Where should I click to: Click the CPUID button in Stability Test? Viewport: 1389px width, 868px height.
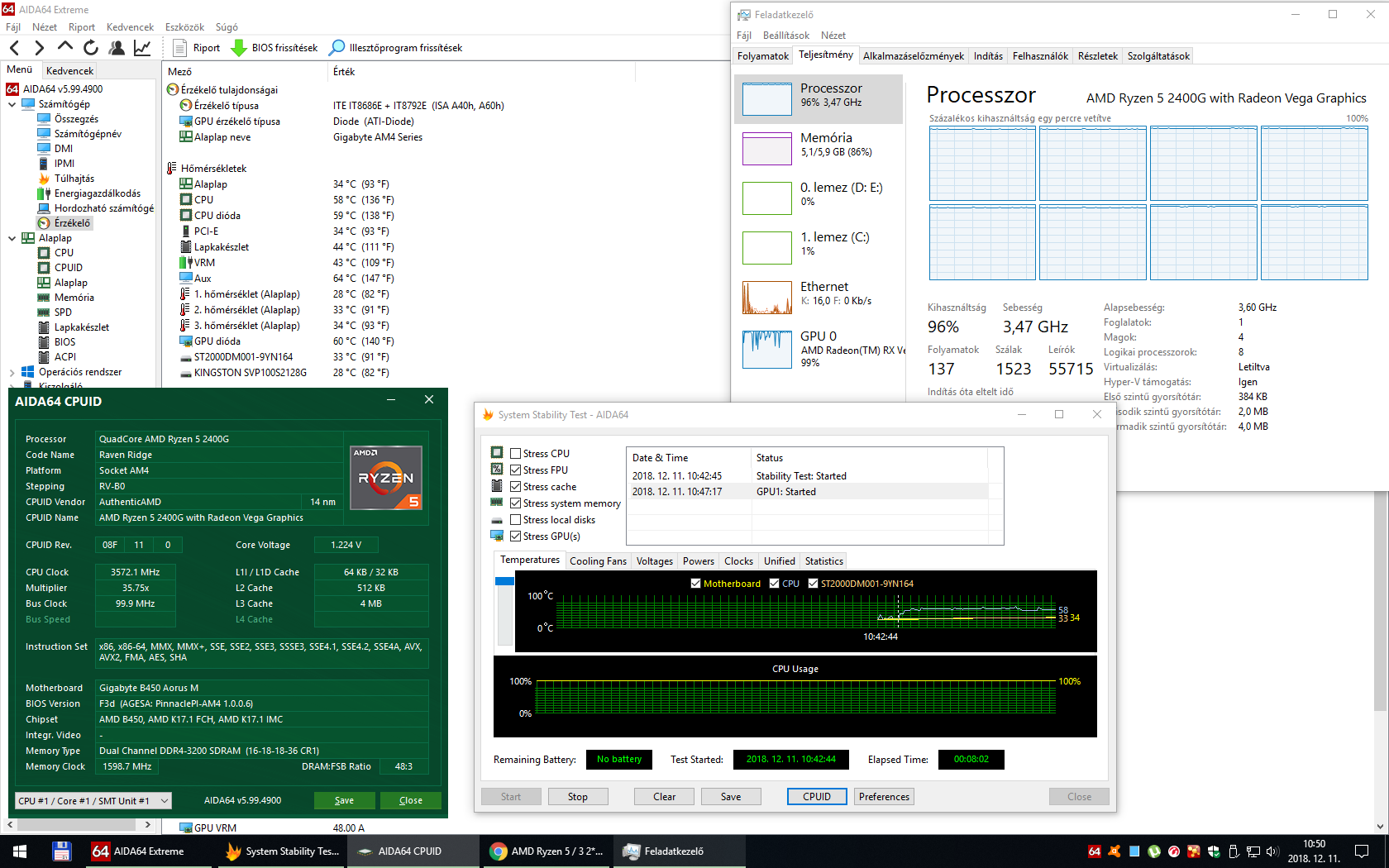pos(817,797)
